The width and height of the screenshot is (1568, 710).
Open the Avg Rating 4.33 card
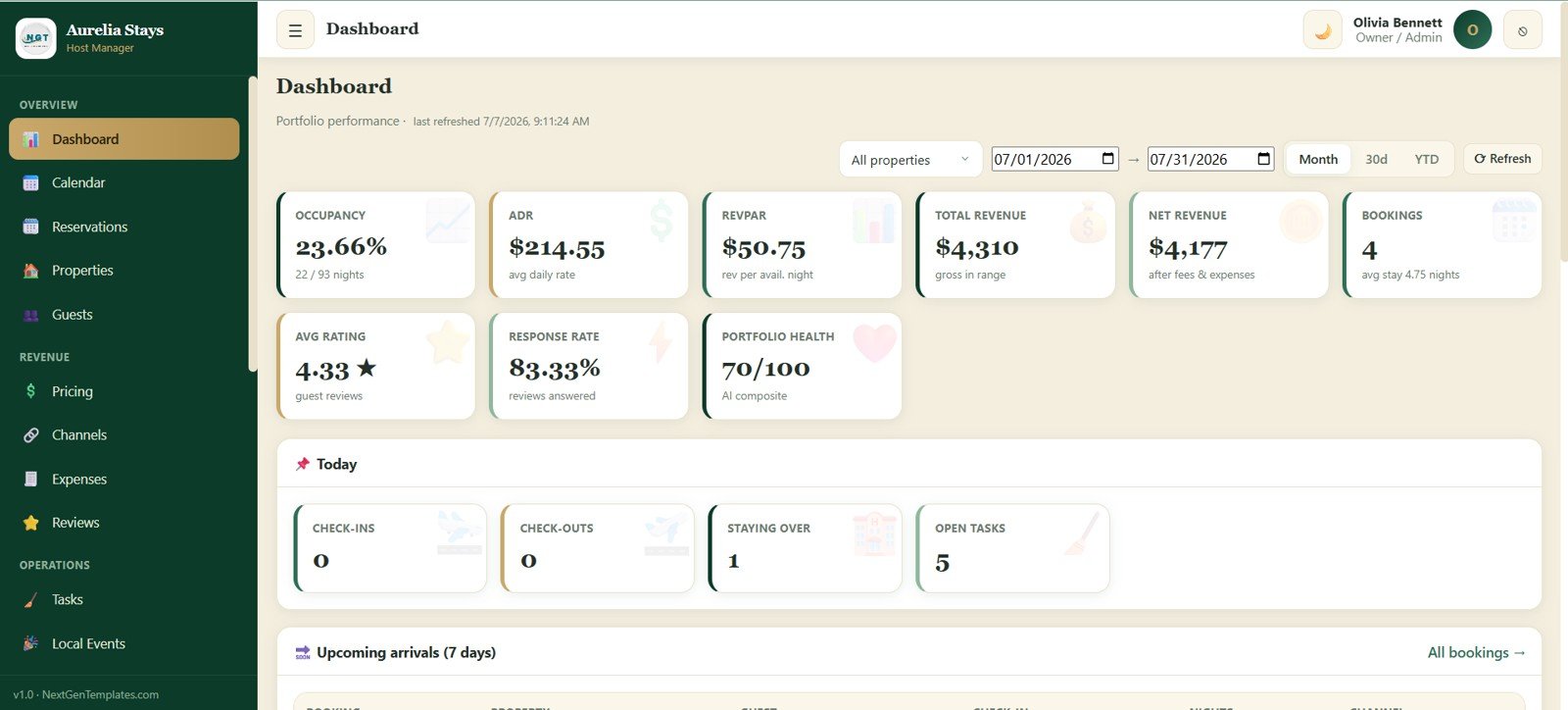pyautogui.click(x=376, y=366)
